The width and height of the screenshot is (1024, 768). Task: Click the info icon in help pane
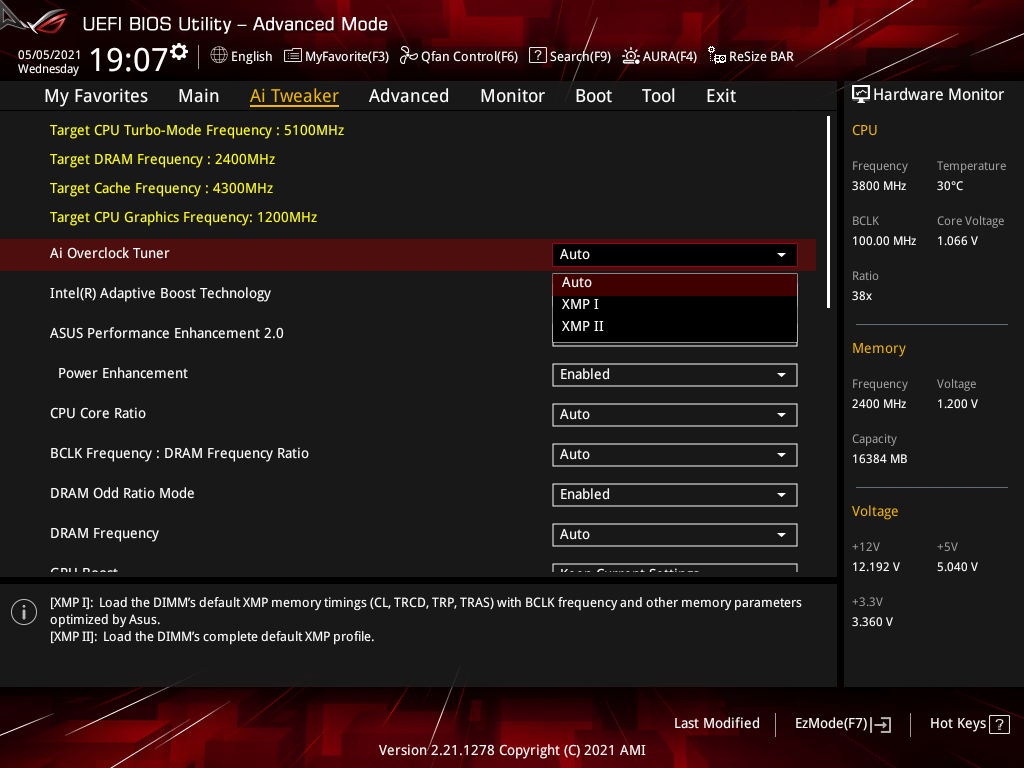(24, 612)
